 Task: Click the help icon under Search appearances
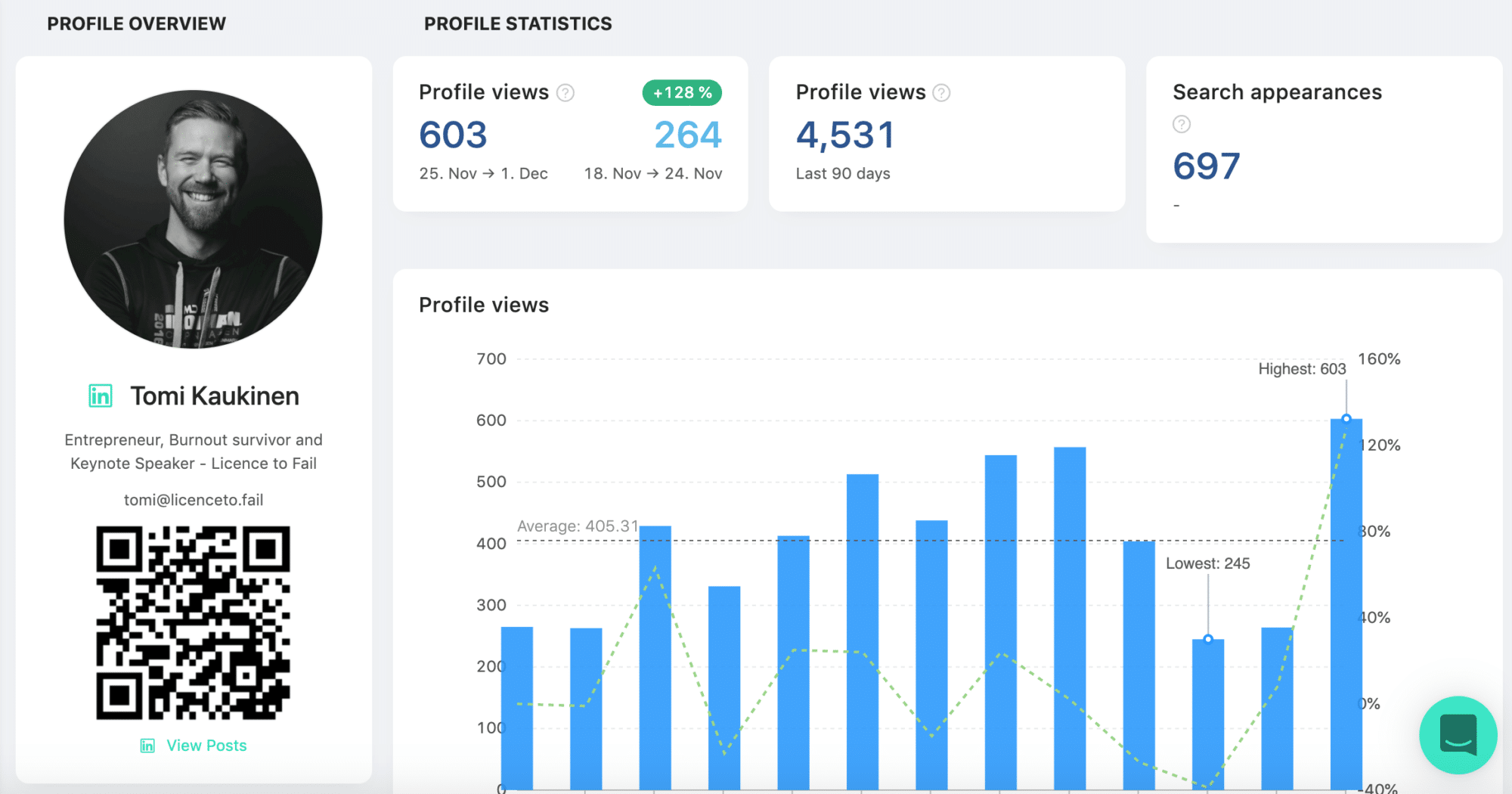[1182, 124]
